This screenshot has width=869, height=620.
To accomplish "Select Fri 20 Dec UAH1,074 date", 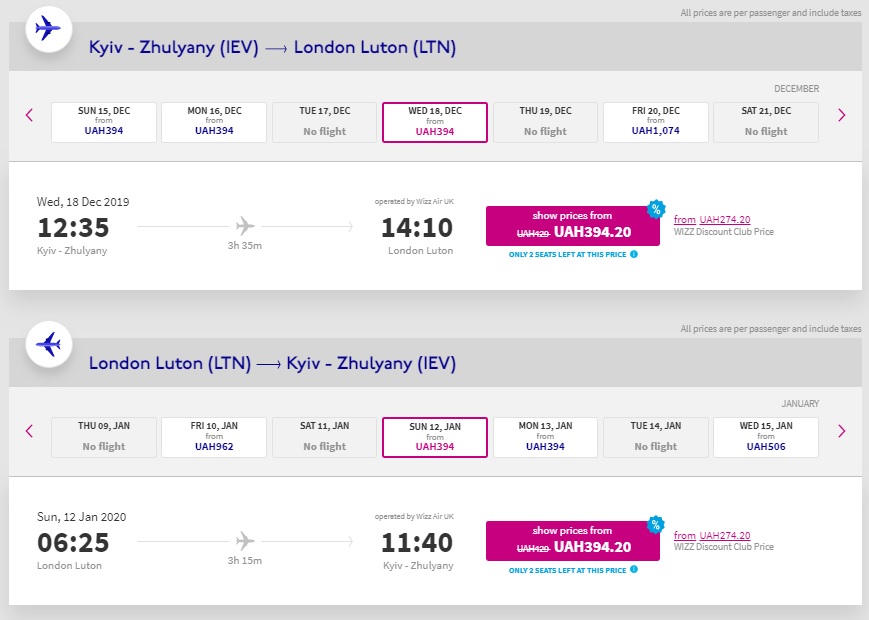I will [656, 122].
